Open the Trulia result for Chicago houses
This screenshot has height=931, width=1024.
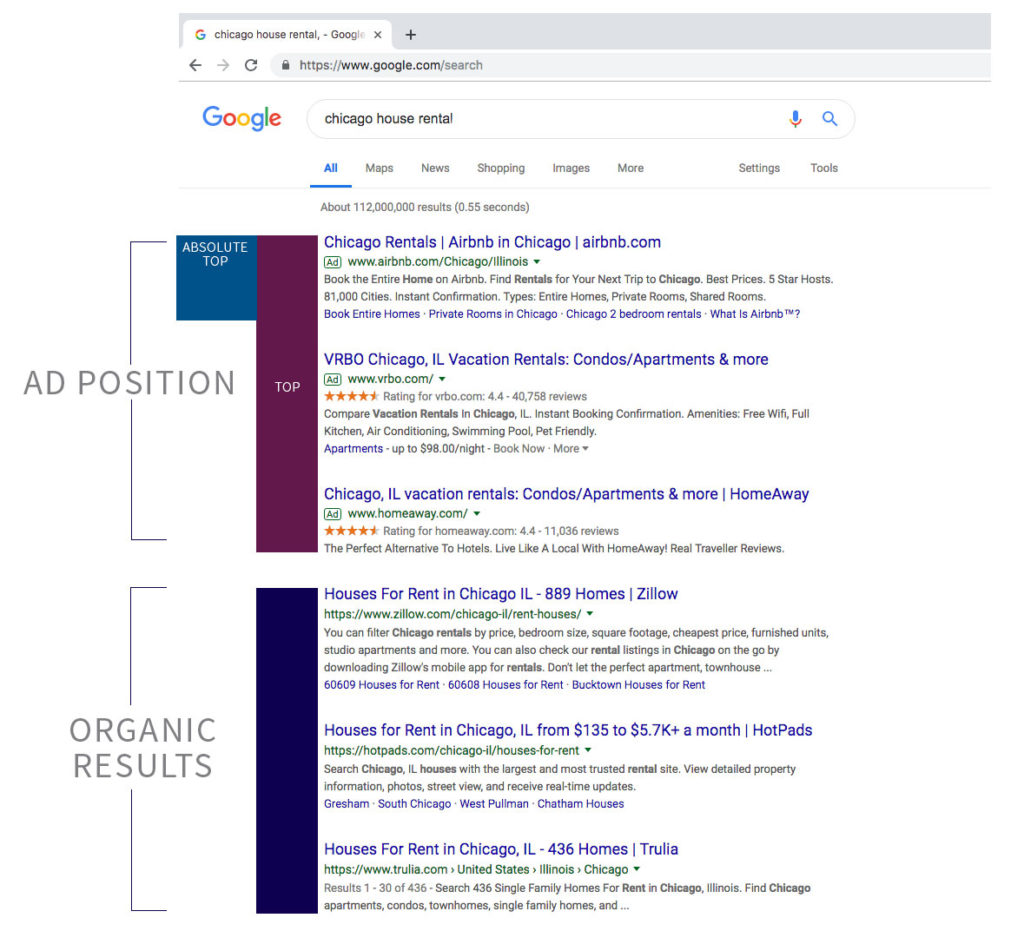pos(501,848)
